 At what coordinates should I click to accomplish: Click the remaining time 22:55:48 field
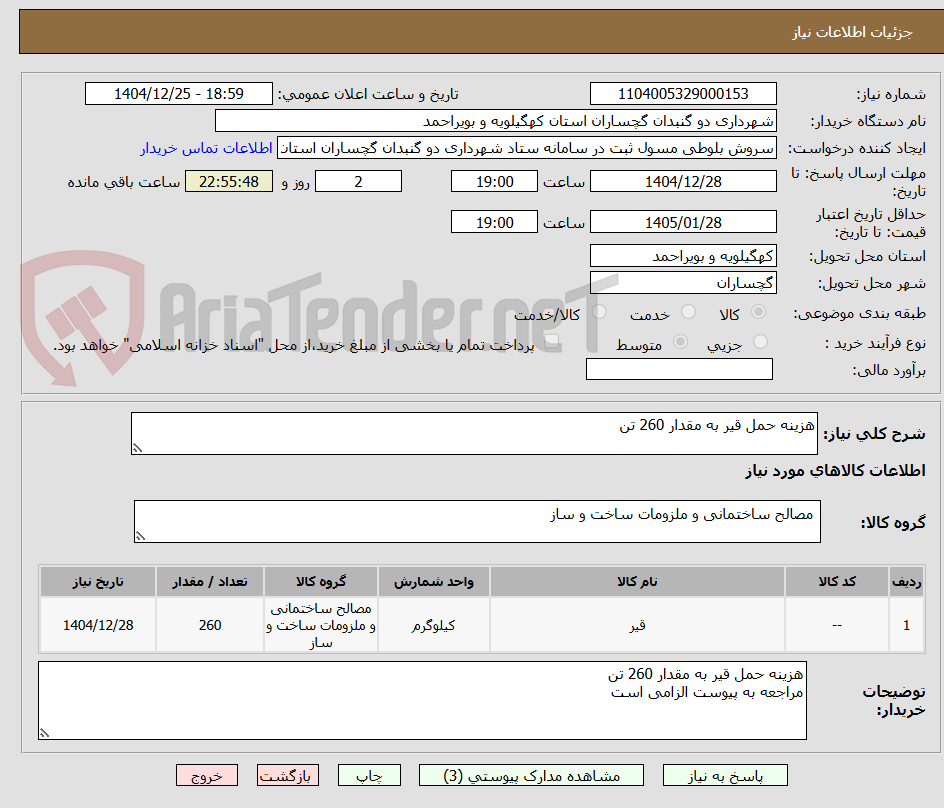[x=229, y=181]
